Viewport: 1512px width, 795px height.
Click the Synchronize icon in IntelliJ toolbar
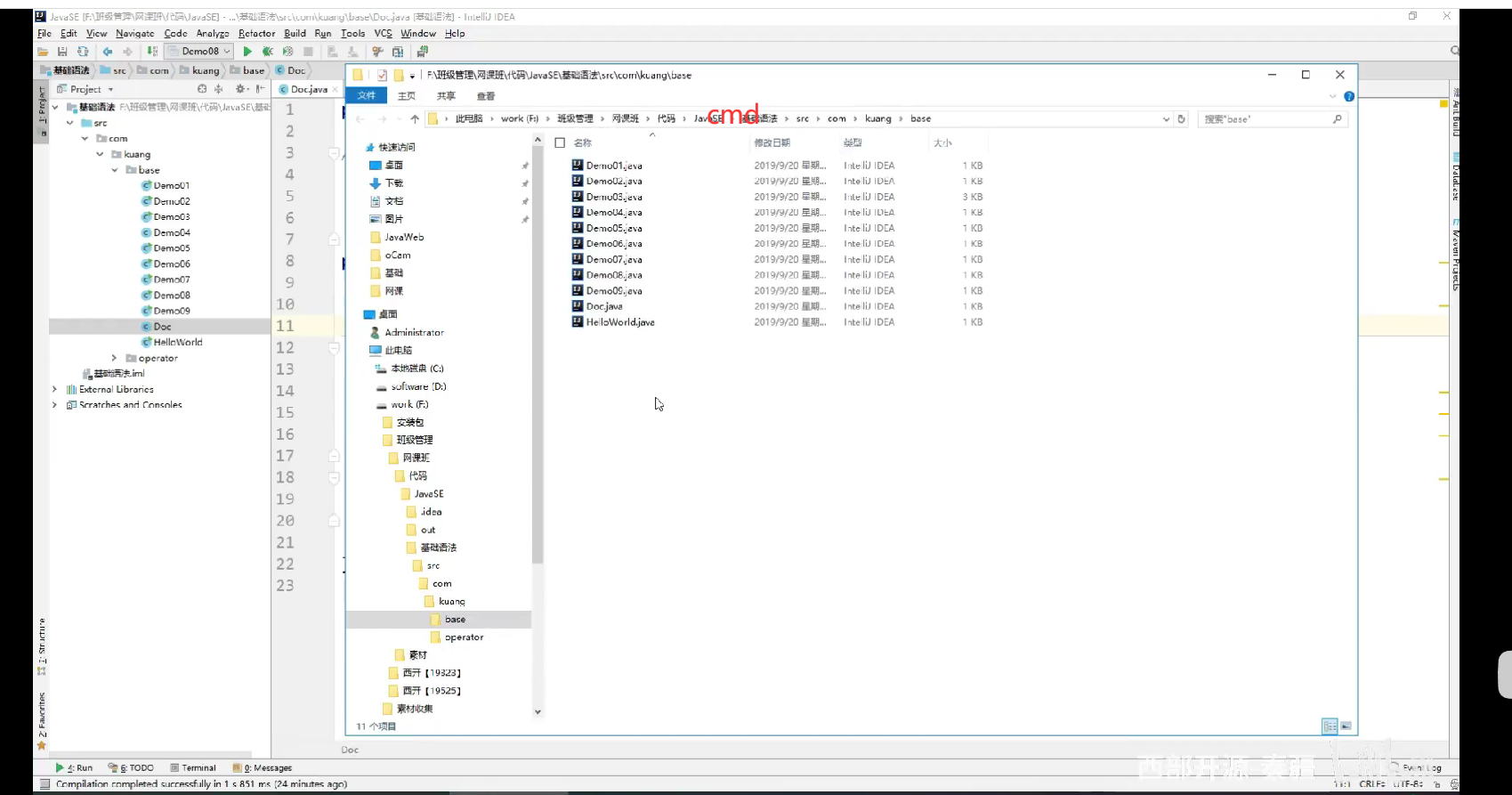coord(83,52)
